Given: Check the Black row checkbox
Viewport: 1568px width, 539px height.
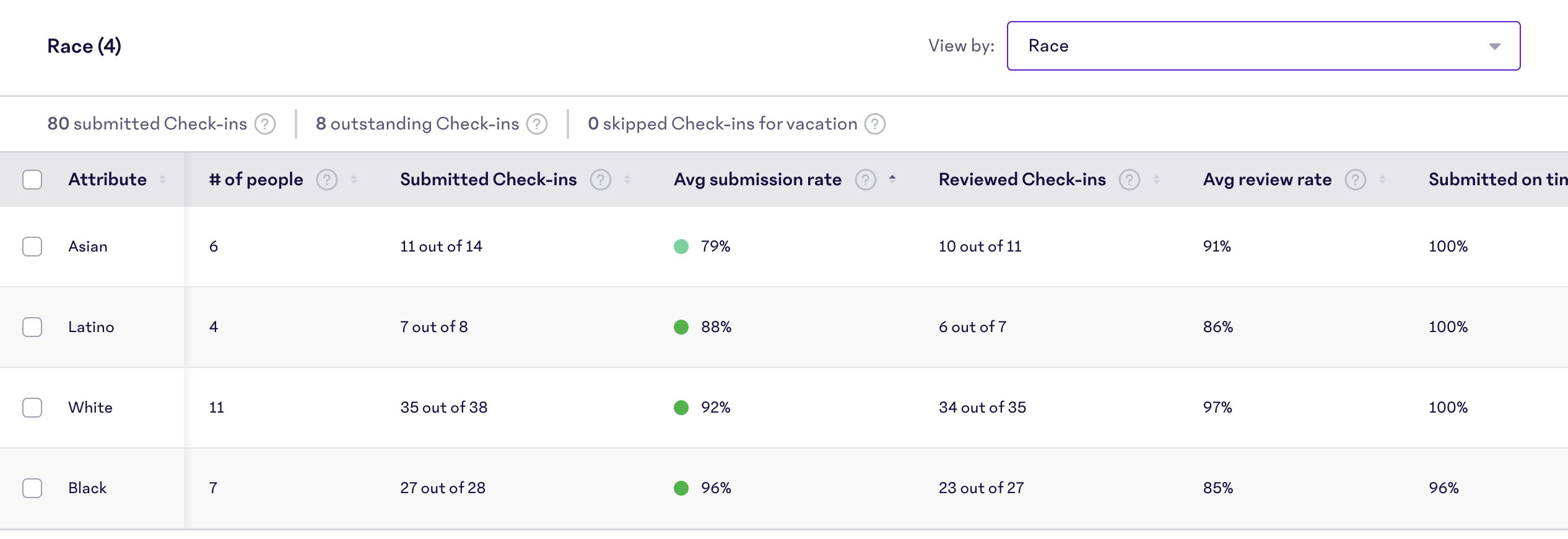Looking at the screenshot, I should (x=32, y=488).
